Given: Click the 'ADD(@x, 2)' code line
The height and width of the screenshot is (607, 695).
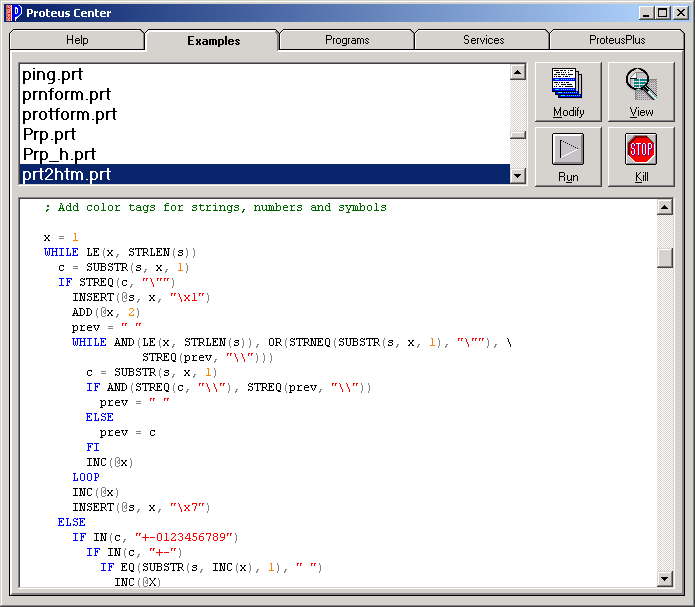Looking at the screenshot, I should [106, 312].
